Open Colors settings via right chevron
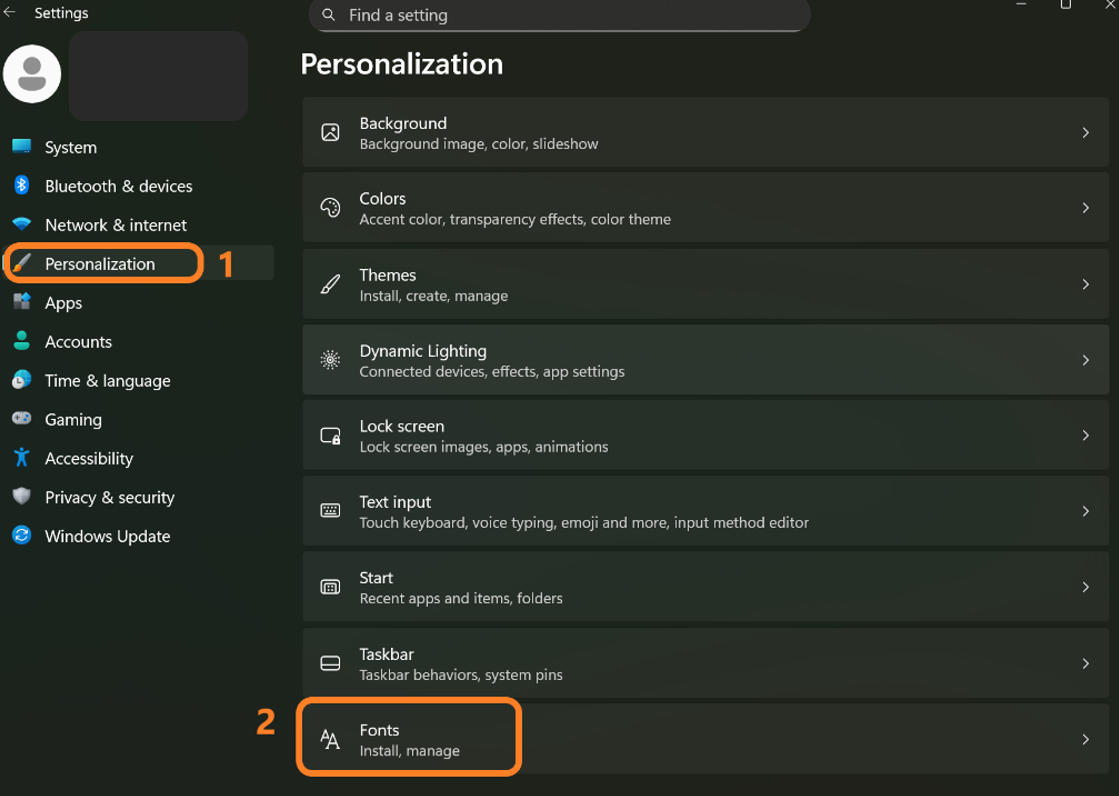The width and height of the screenshot is (1119, 796). (1085, 208)
